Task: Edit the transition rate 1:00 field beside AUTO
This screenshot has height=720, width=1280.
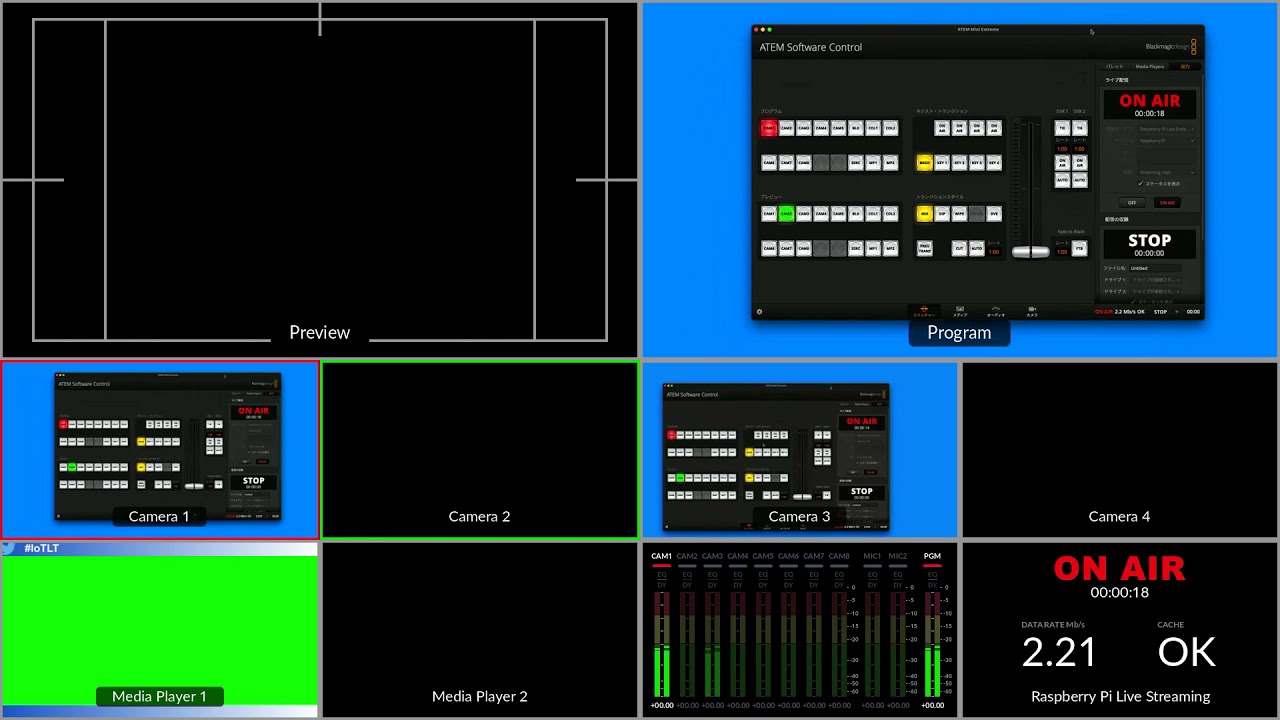Action: 994,252
